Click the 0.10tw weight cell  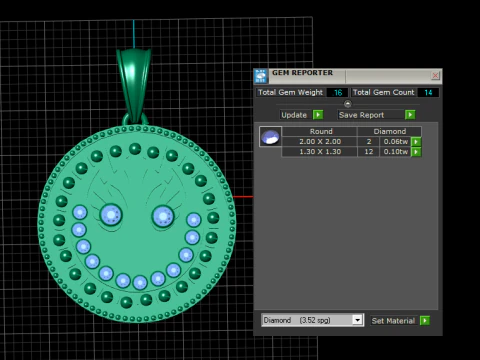(395, 152)
